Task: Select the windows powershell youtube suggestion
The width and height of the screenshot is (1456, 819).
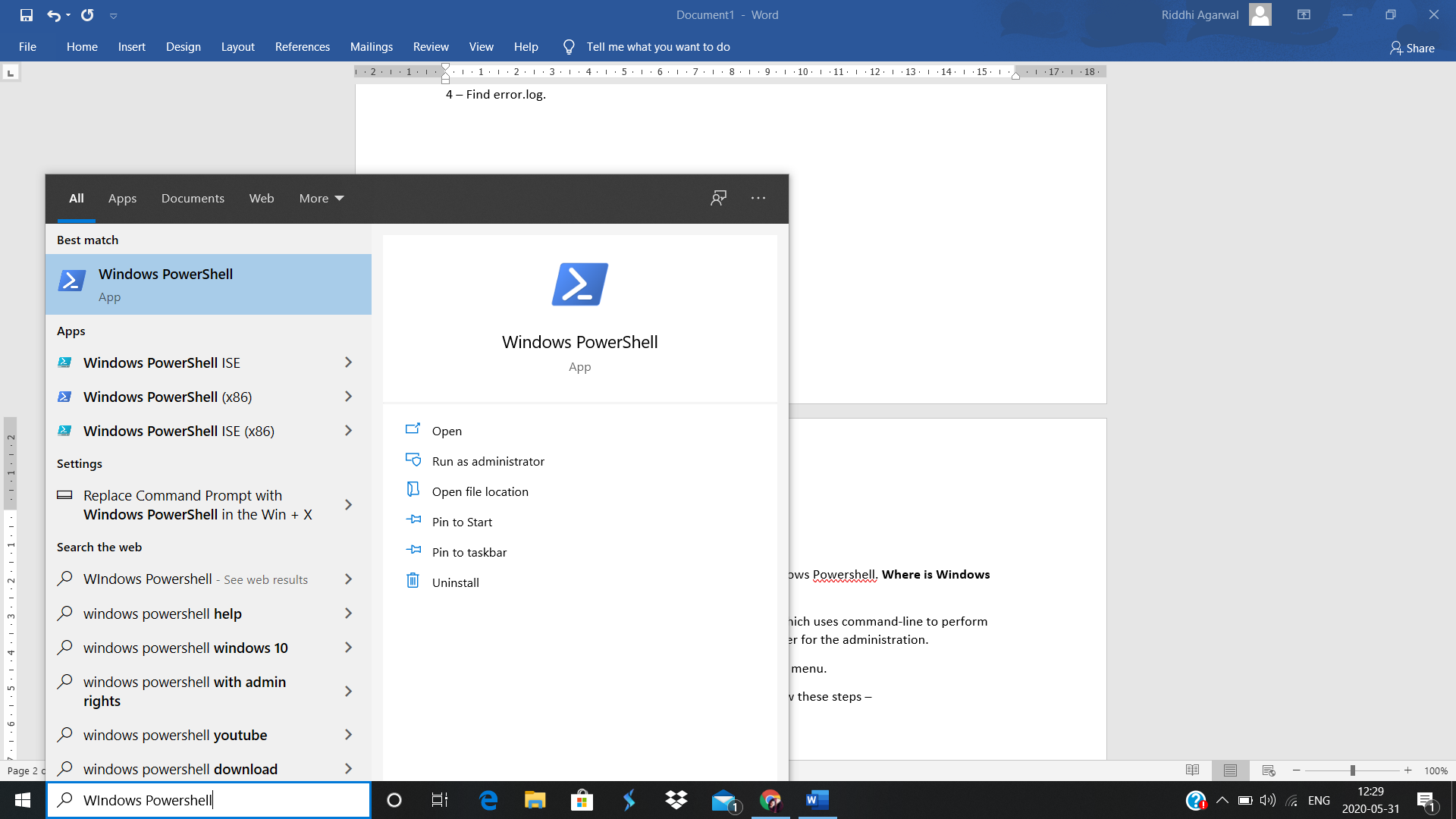Action: click(175, 735)
